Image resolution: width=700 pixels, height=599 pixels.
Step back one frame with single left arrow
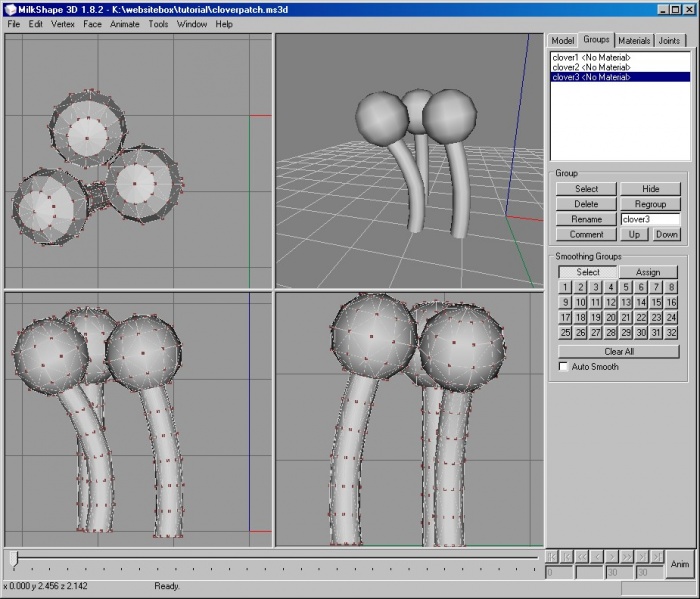pyautogui.click(x=598, y=556)
